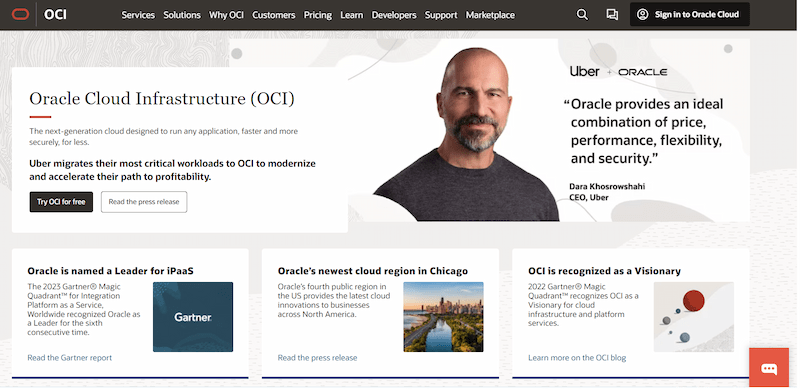This screenshot has width=800, height=389.
Task: Open the Marketplace menu
Action: pyautogui.click(x=490, y=15)
